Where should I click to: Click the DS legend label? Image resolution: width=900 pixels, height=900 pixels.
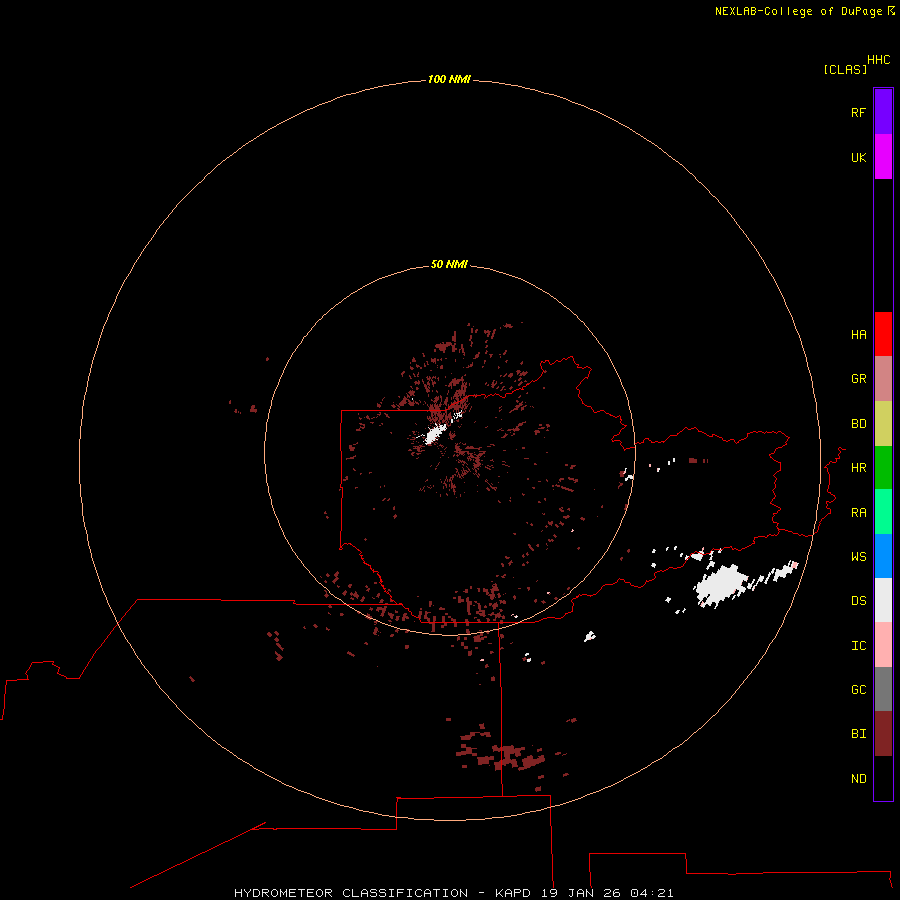click(858, 601)
